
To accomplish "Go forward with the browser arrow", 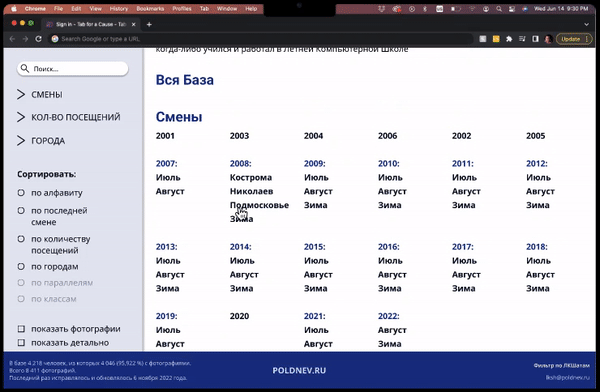I will [x=25, y=39].
